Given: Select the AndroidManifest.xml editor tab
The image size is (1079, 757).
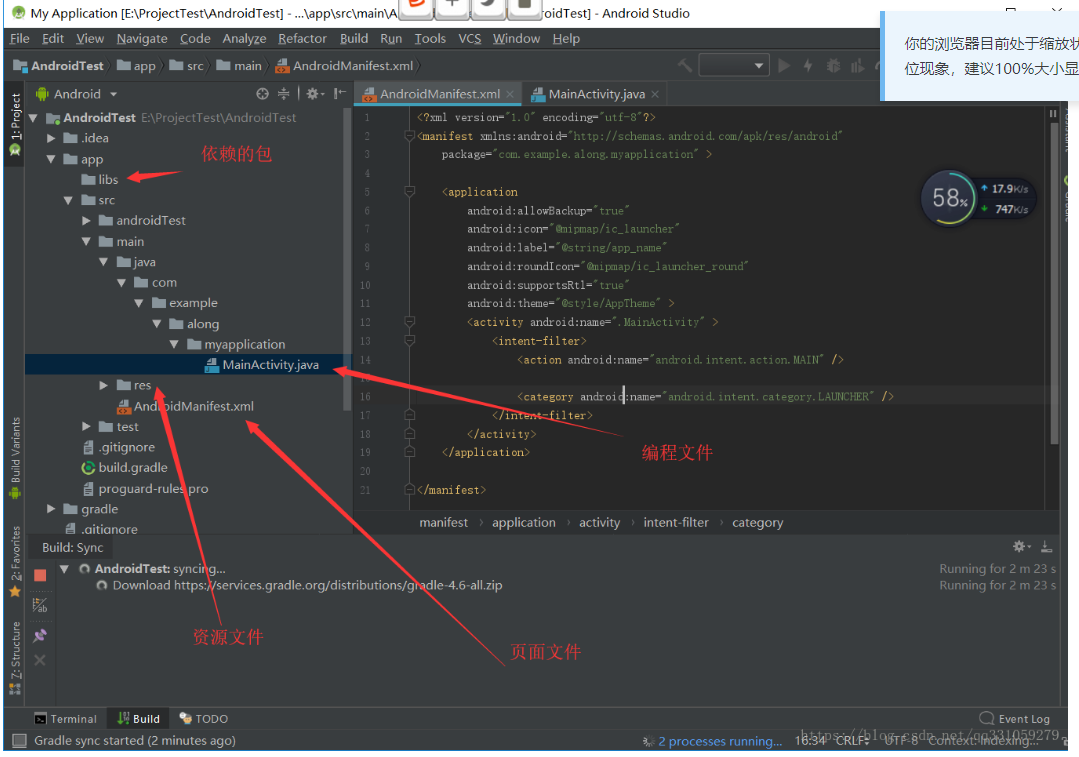Looking at the screenshot, I should pyautogui.click(x=439, y=94).
